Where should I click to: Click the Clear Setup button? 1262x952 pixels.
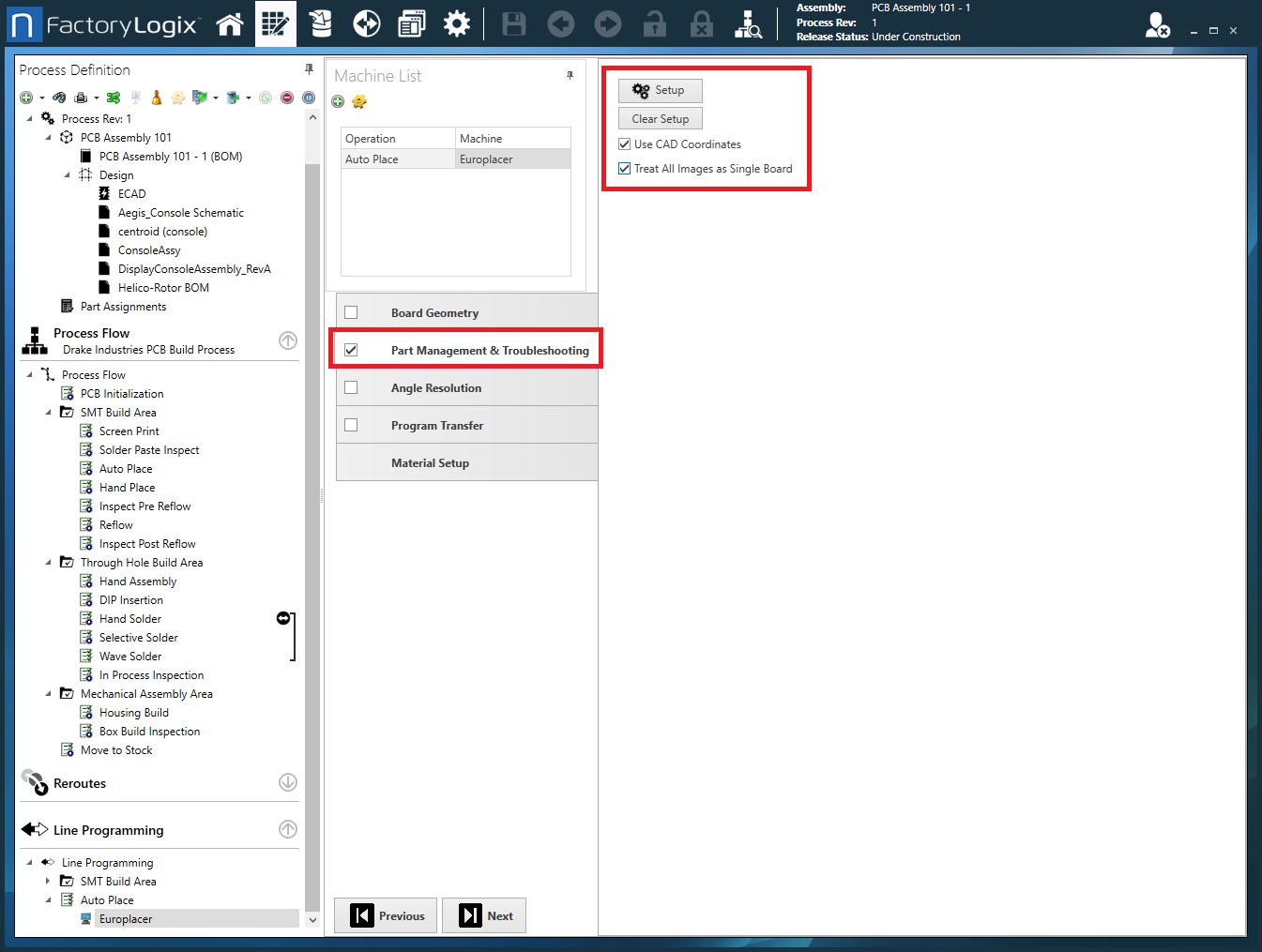[x=660, y=118]
